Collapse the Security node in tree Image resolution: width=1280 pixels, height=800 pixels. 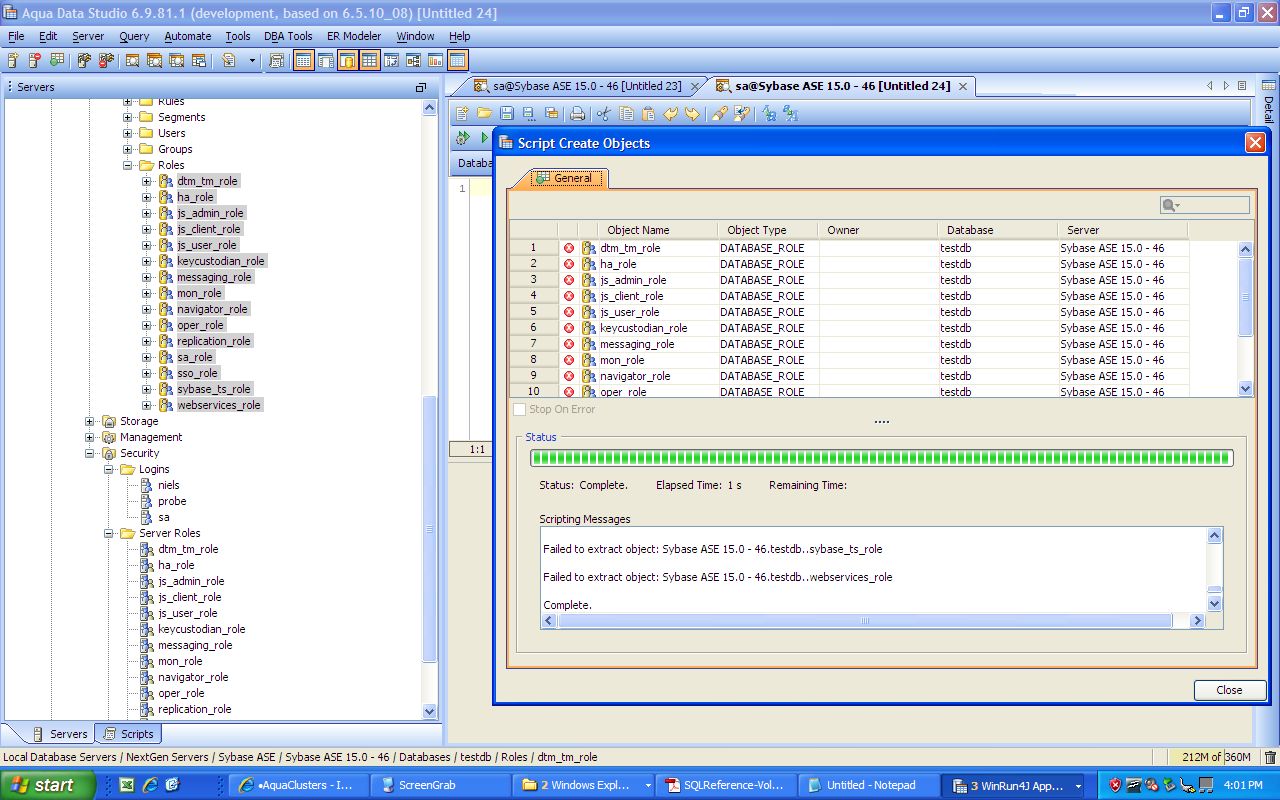point(90,453)
